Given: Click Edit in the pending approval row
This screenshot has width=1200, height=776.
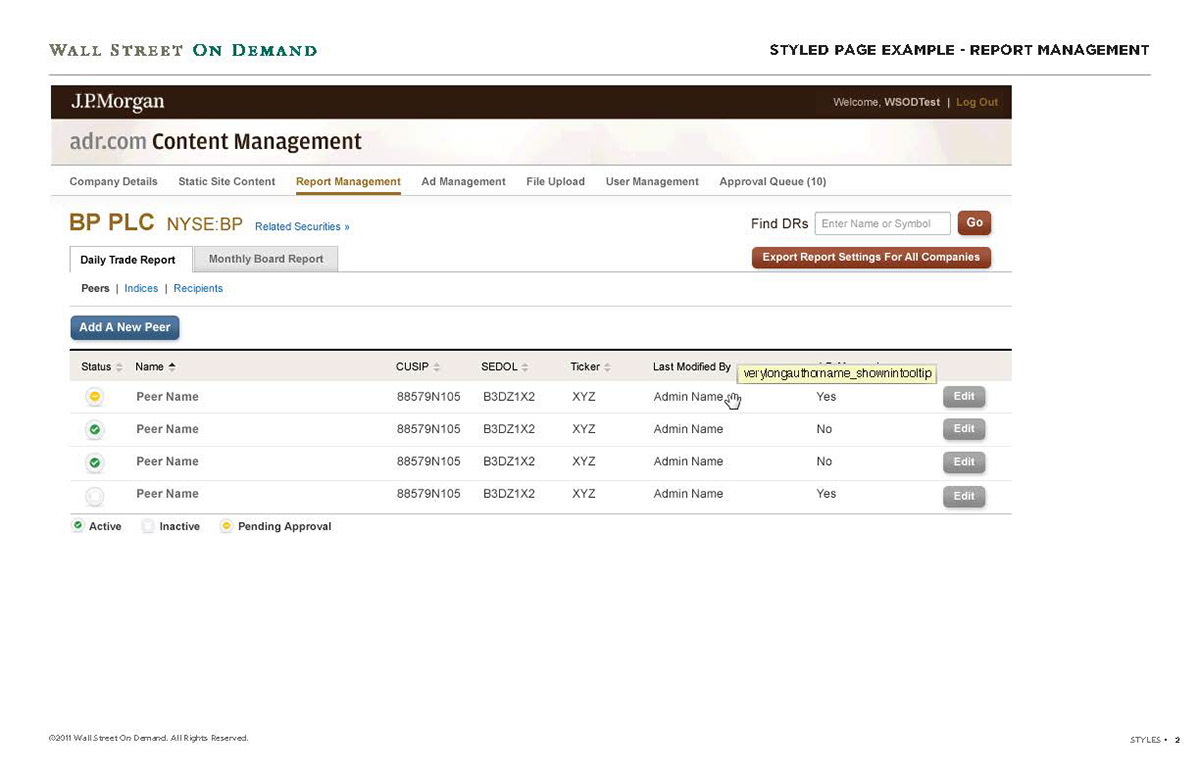Looking at the screenshot, I should pos(964,397).
